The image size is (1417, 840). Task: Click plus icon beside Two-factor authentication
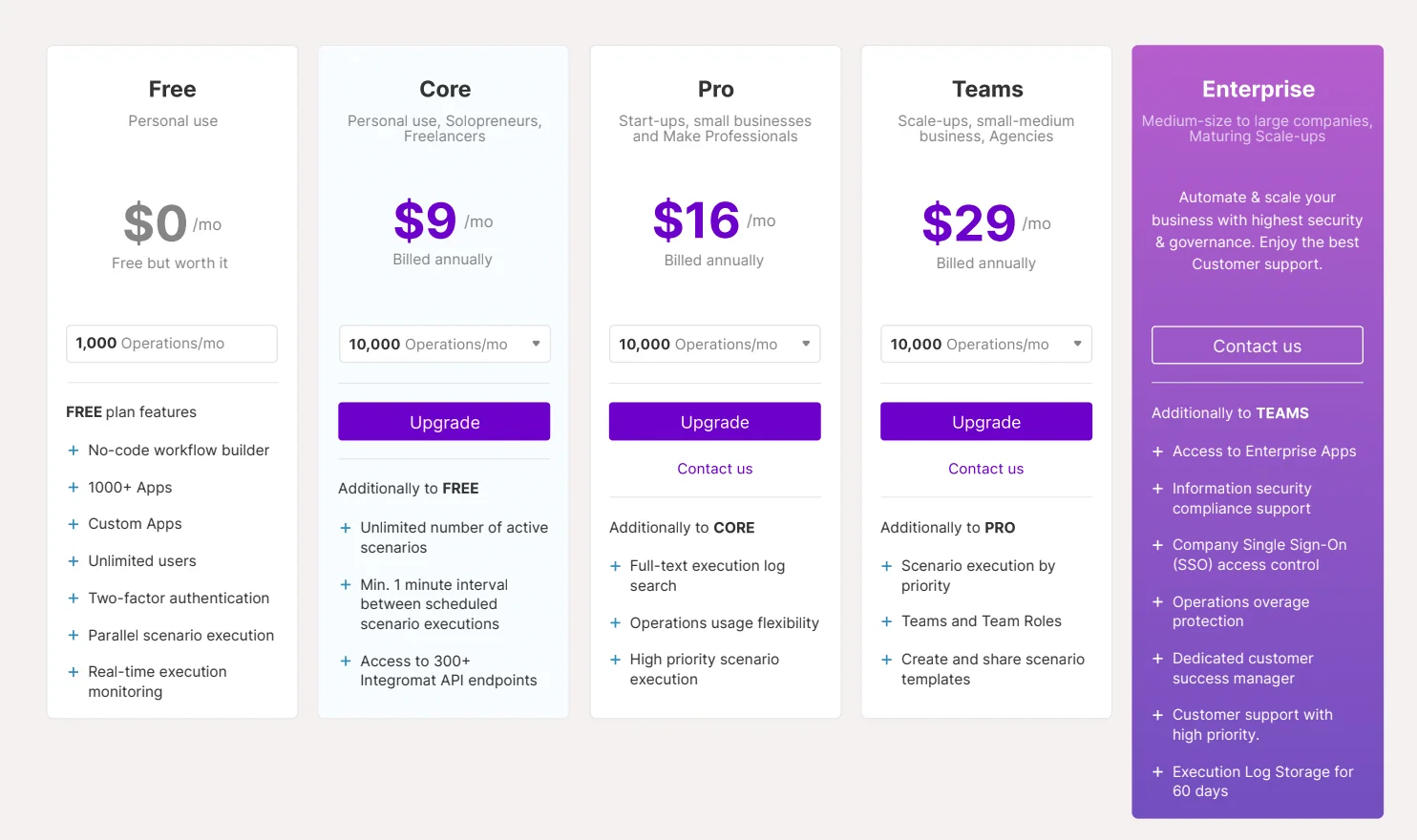pos(74,598)
